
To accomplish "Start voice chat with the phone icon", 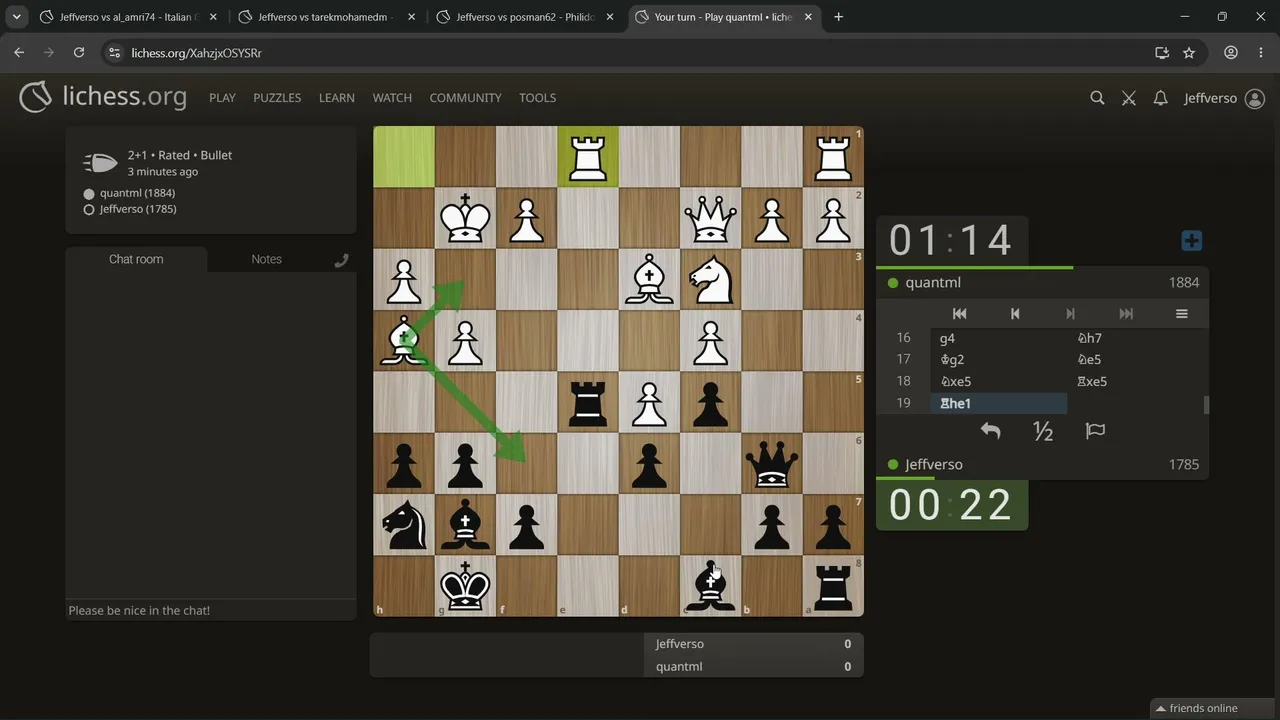I will click(341, 260).
